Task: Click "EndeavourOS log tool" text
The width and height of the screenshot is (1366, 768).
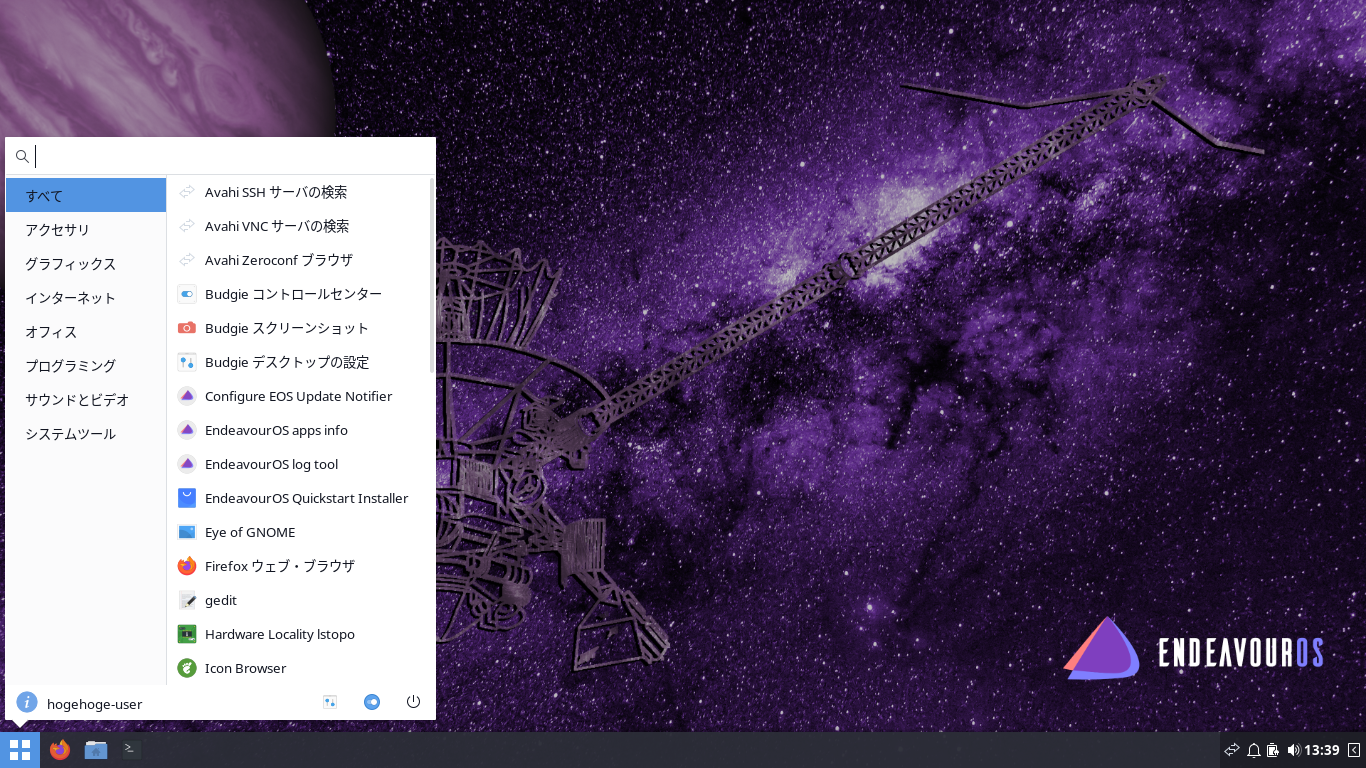Action: pyautogui.click(x=271, y=464)
